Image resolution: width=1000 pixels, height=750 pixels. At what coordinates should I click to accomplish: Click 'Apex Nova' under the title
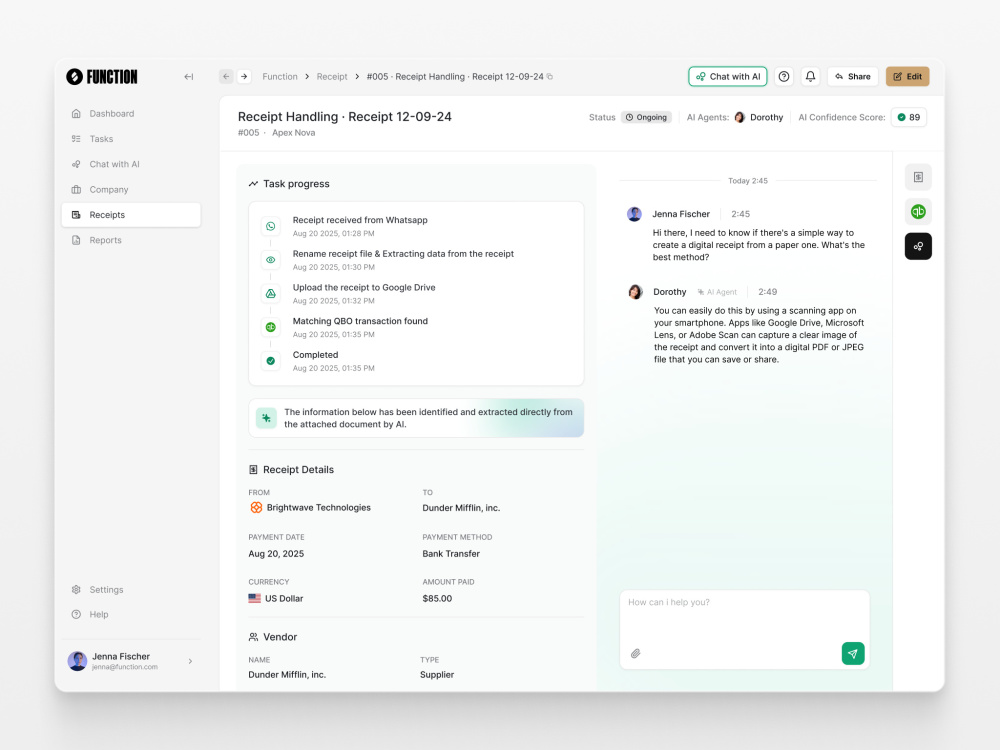click(293, 133)
